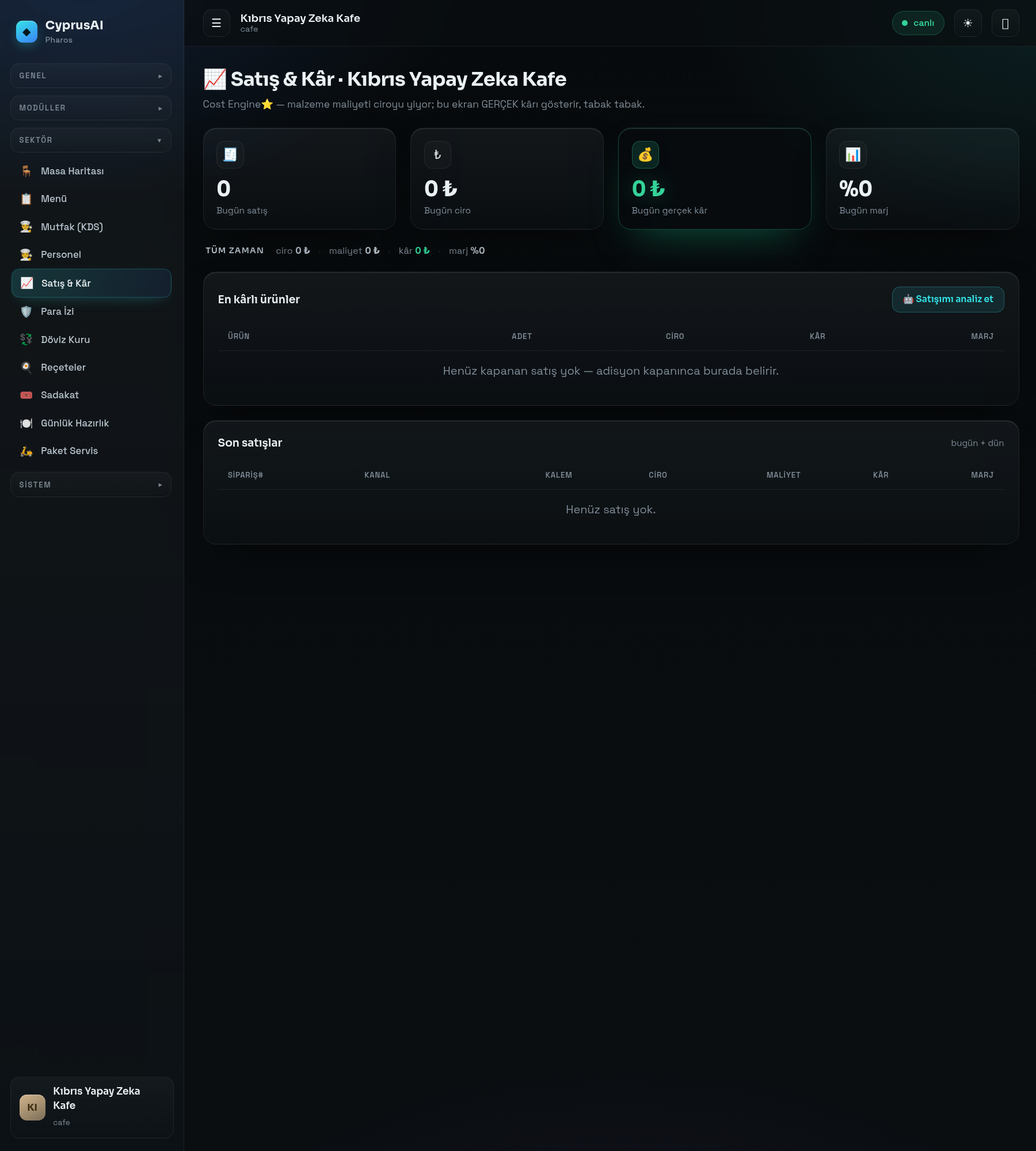Click the KI avatar in the account card
Viewport: 1036px width, 1151px height.
tap(32, 1107)
